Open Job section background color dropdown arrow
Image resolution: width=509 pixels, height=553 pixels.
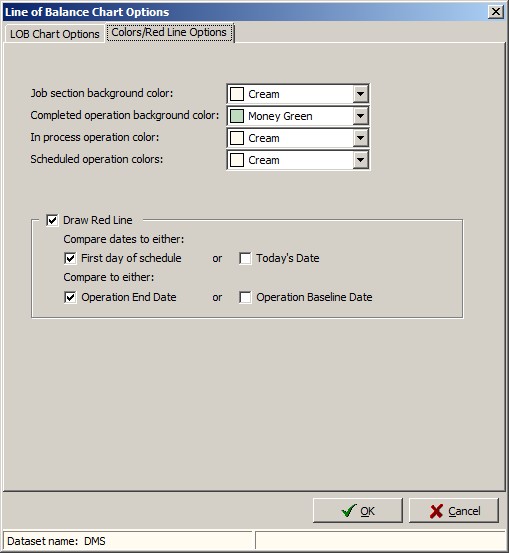coord(360,94)
